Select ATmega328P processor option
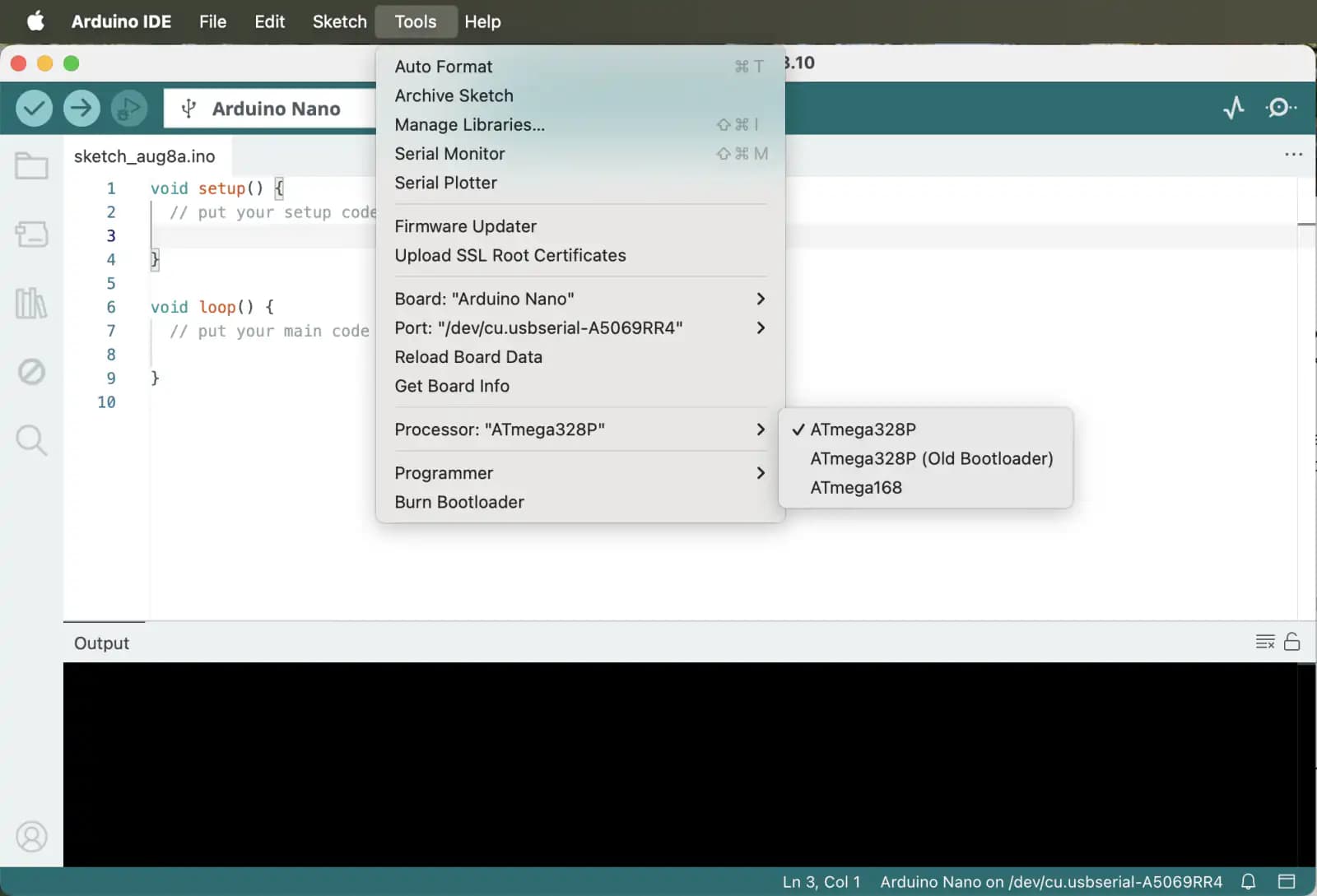Image resolution: width=1317 pixels, height=896 pixels. (x=925, y=429)
